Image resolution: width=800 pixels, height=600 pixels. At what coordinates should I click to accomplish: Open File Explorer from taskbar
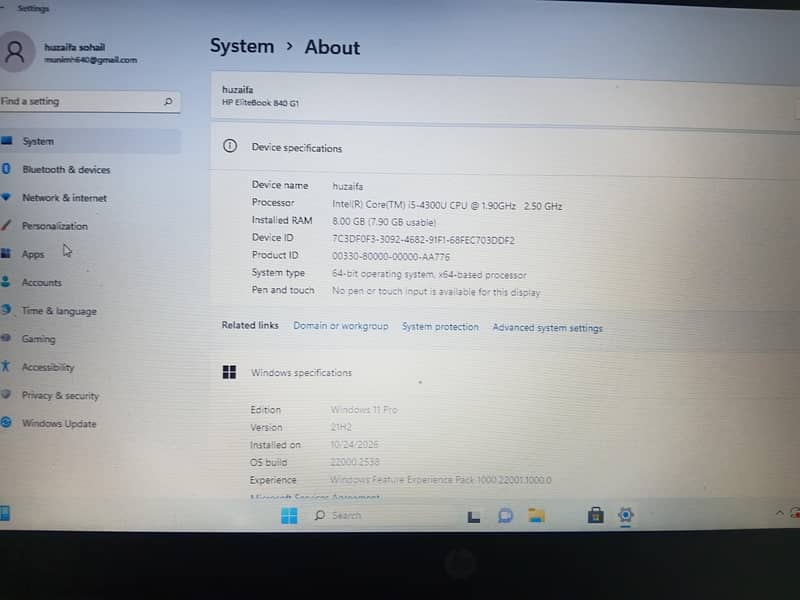coord(536,516)
